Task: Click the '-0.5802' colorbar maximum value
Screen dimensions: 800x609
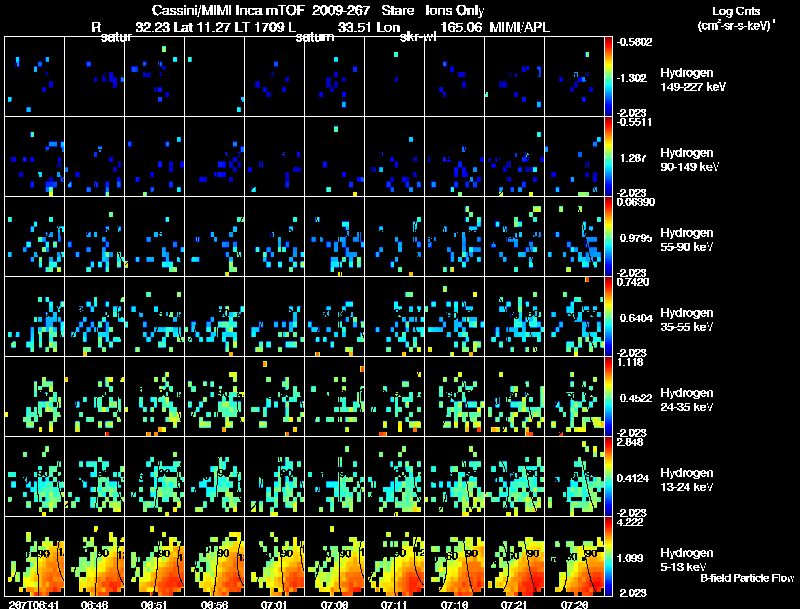Action: [635, 42]
